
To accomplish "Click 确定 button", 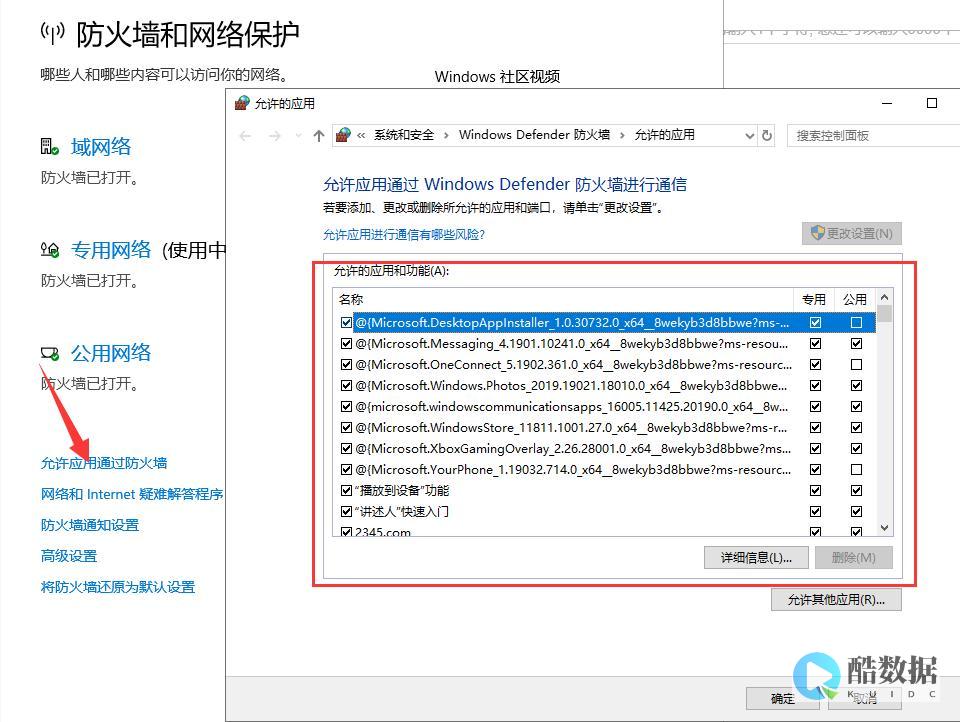I will click(x=782, y=698).
